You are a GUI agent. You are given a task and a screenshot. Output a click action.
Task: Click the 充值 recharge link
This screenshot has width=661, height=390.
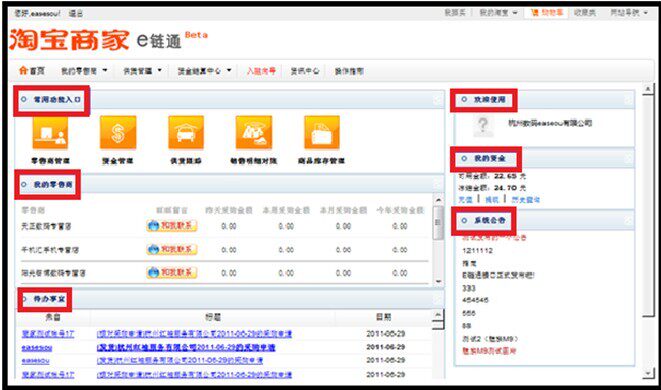(x=465, y=199)
